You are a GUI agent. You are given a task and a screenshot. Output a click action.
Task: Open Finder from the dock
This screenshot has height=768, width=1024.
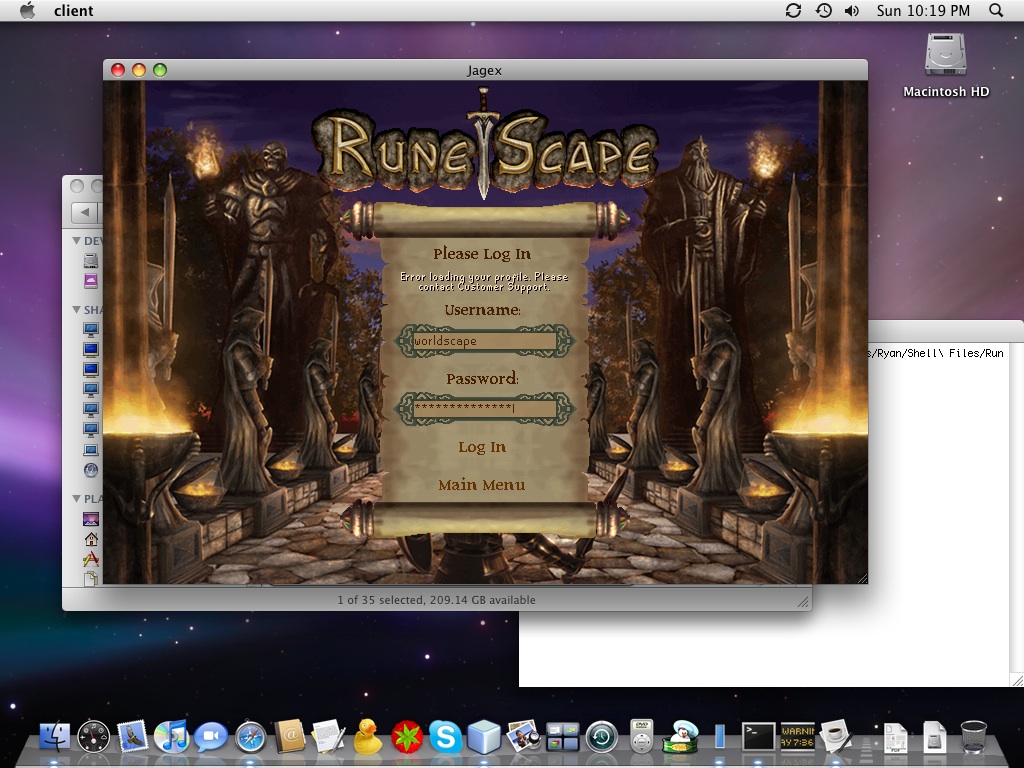[x=56, y=737]
